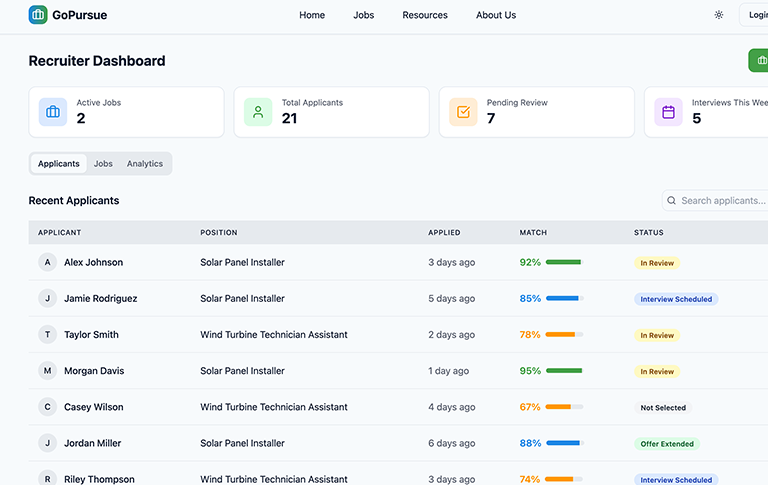Screen dimensions: 768x485
Task: Click Jordan Miller's 88% match bar
Action: click(x=564, y=443)
